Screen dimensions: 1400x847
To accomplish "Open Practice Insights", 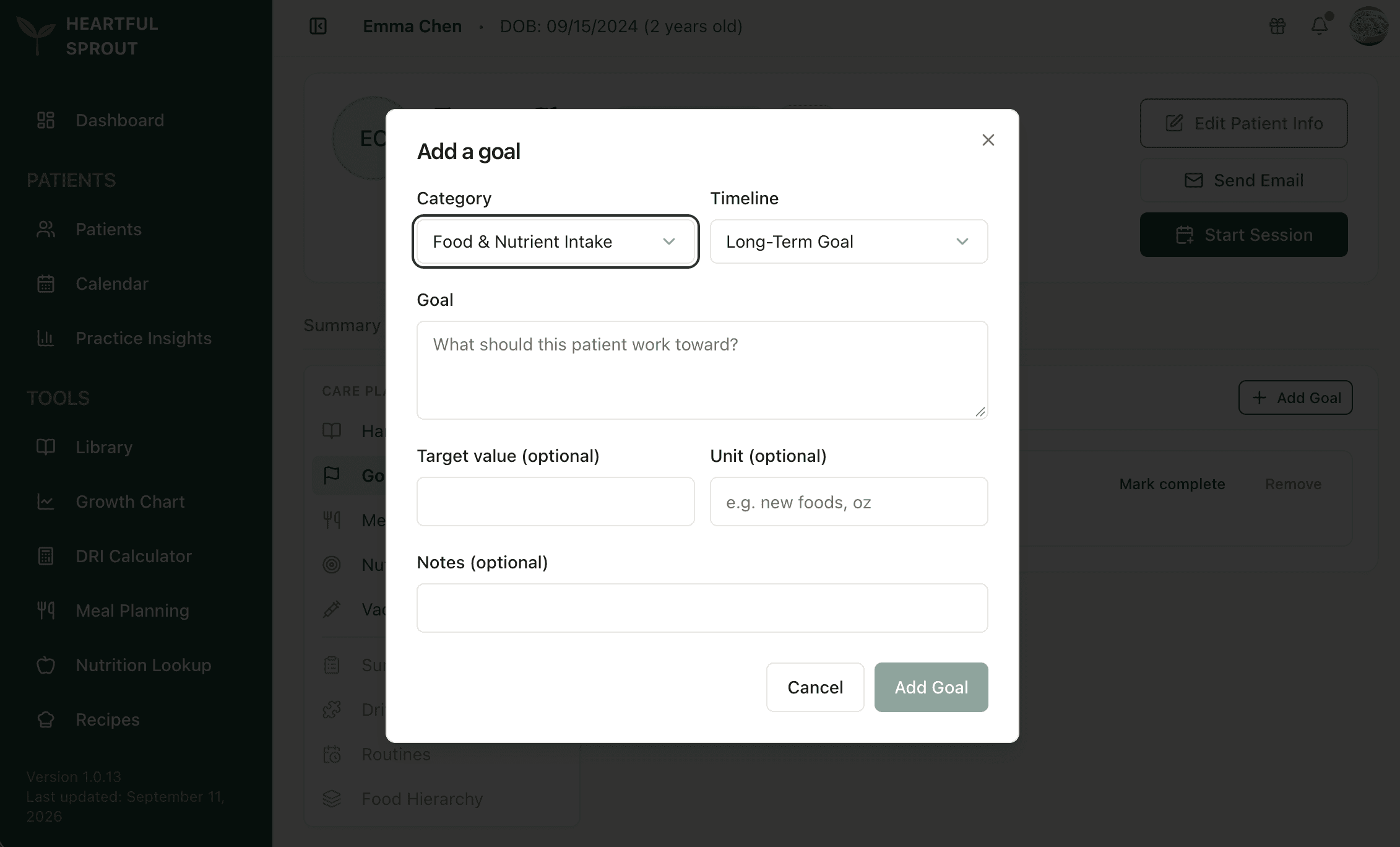I will coord(144,338).
